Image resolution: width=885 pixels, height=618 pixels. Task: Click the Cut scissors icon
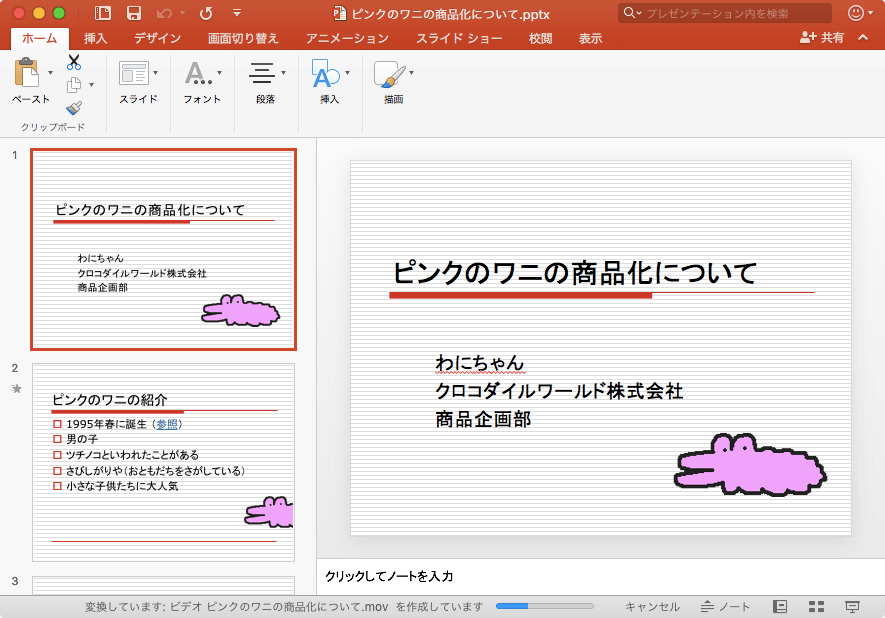pos(74,62)
